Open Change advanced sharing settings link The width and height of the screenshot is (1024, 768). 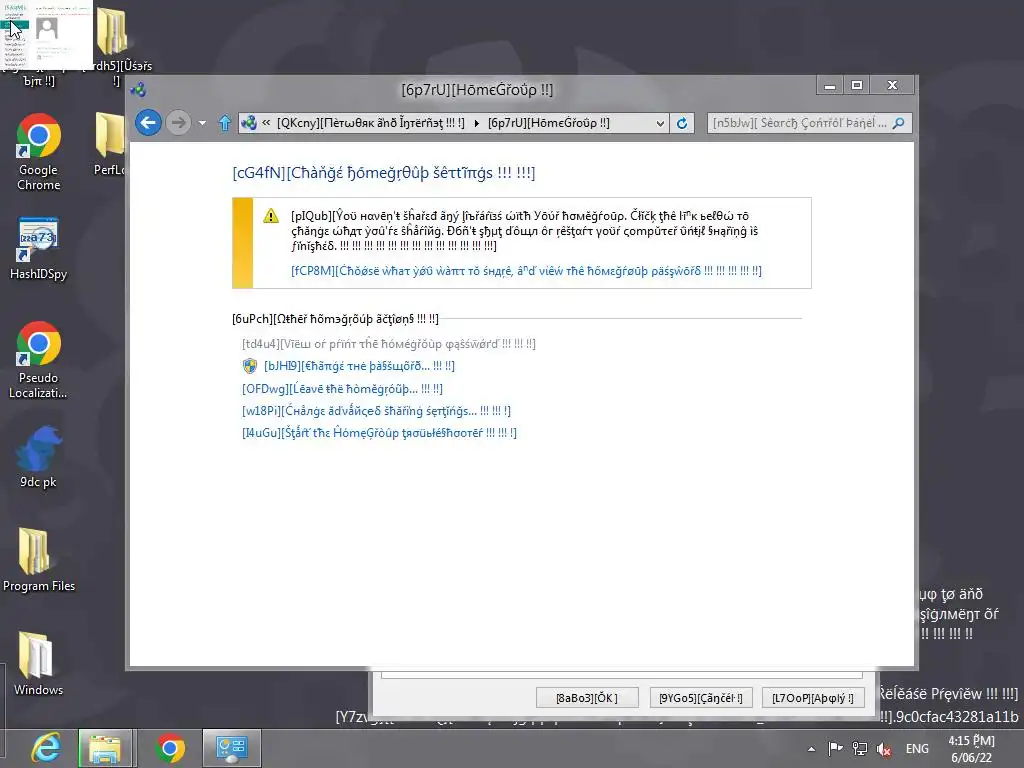[x=376, y=411]
